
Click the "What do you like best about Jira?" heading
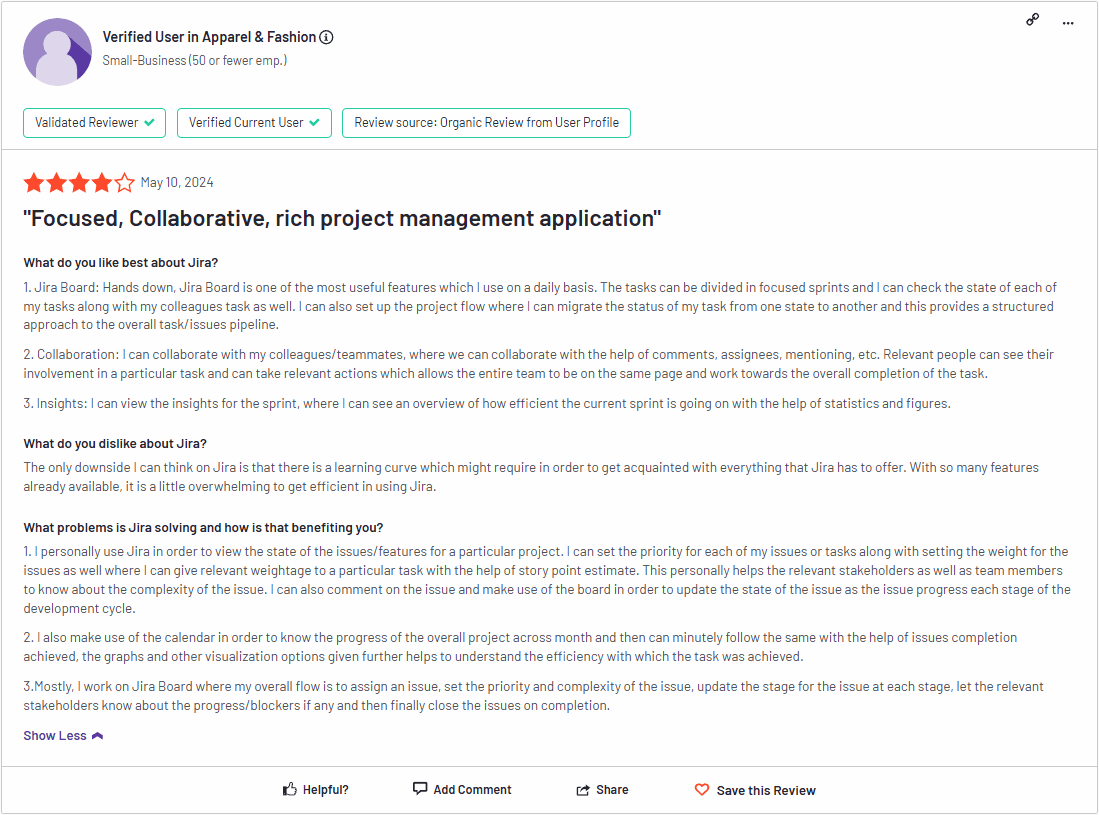[x=121, y=263]
